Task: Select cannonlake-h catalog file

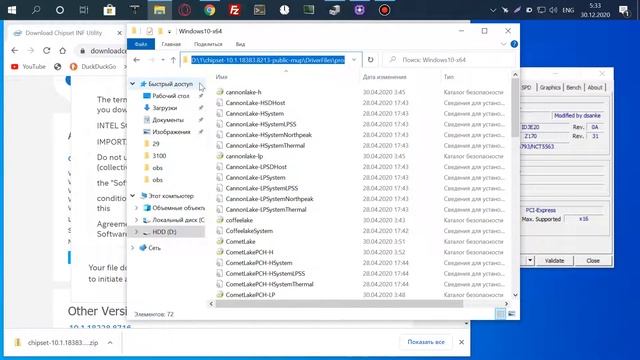Action: point(243,92)
